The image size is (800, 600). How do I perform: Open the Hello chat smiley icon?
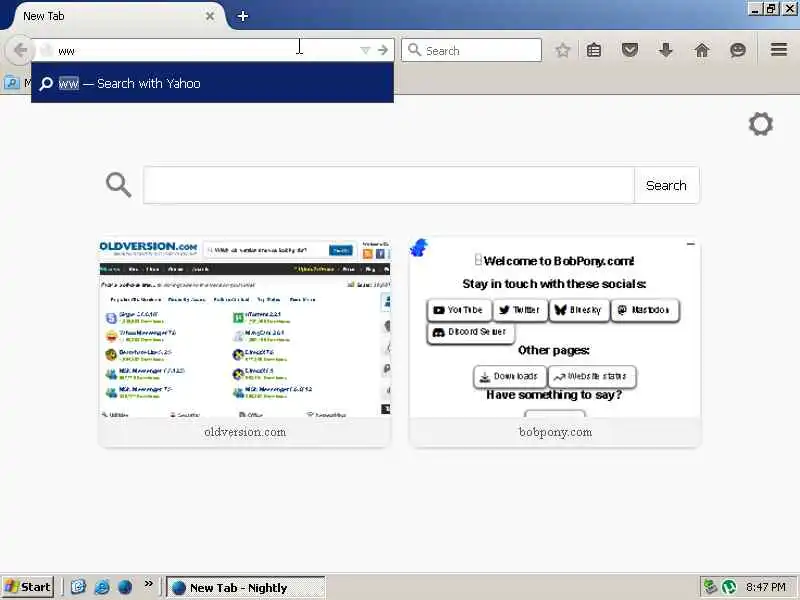pos(738,50)
